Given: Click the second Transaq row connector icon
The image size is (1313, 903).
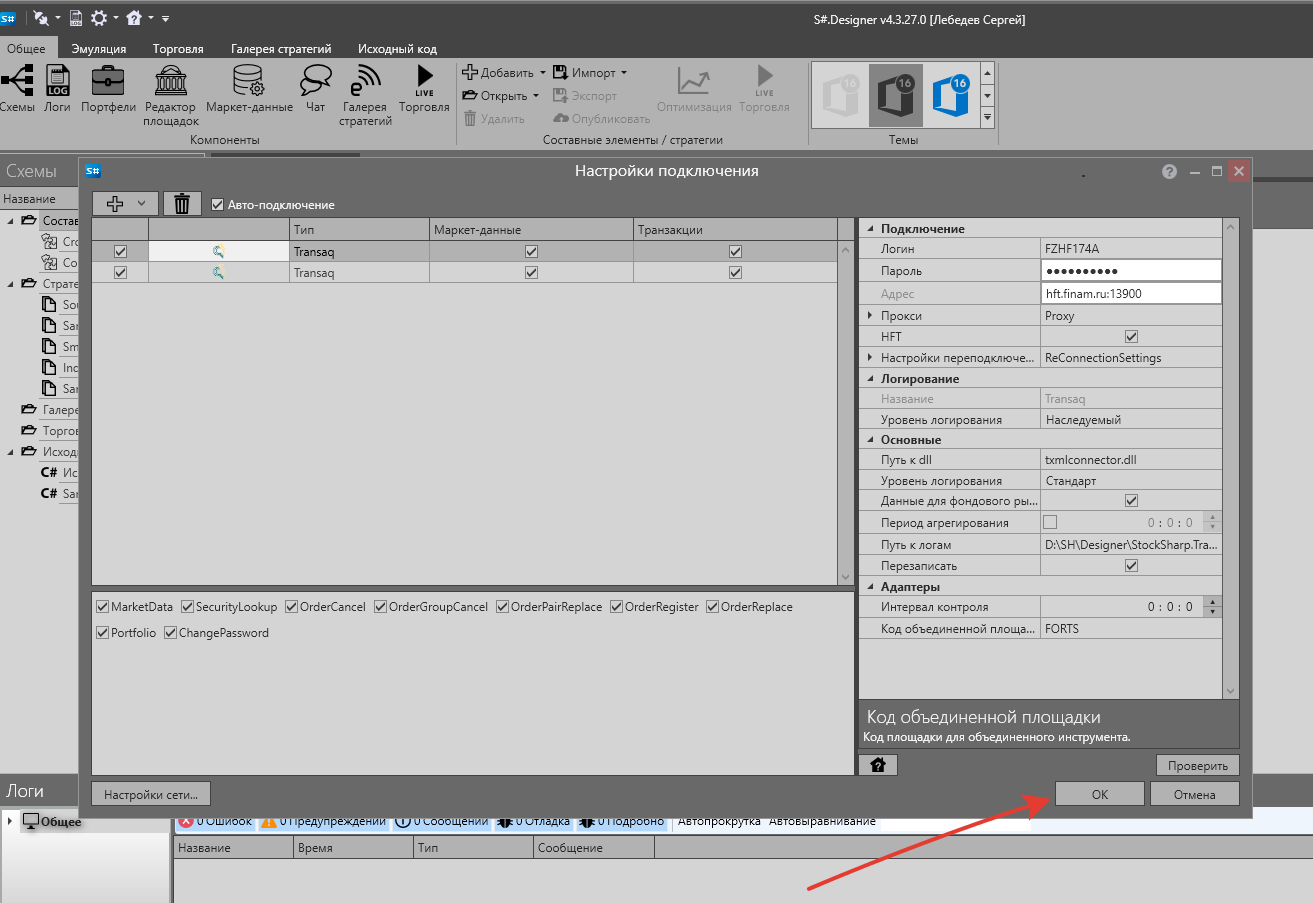Looking at the screenshot, I should point(219,272).
